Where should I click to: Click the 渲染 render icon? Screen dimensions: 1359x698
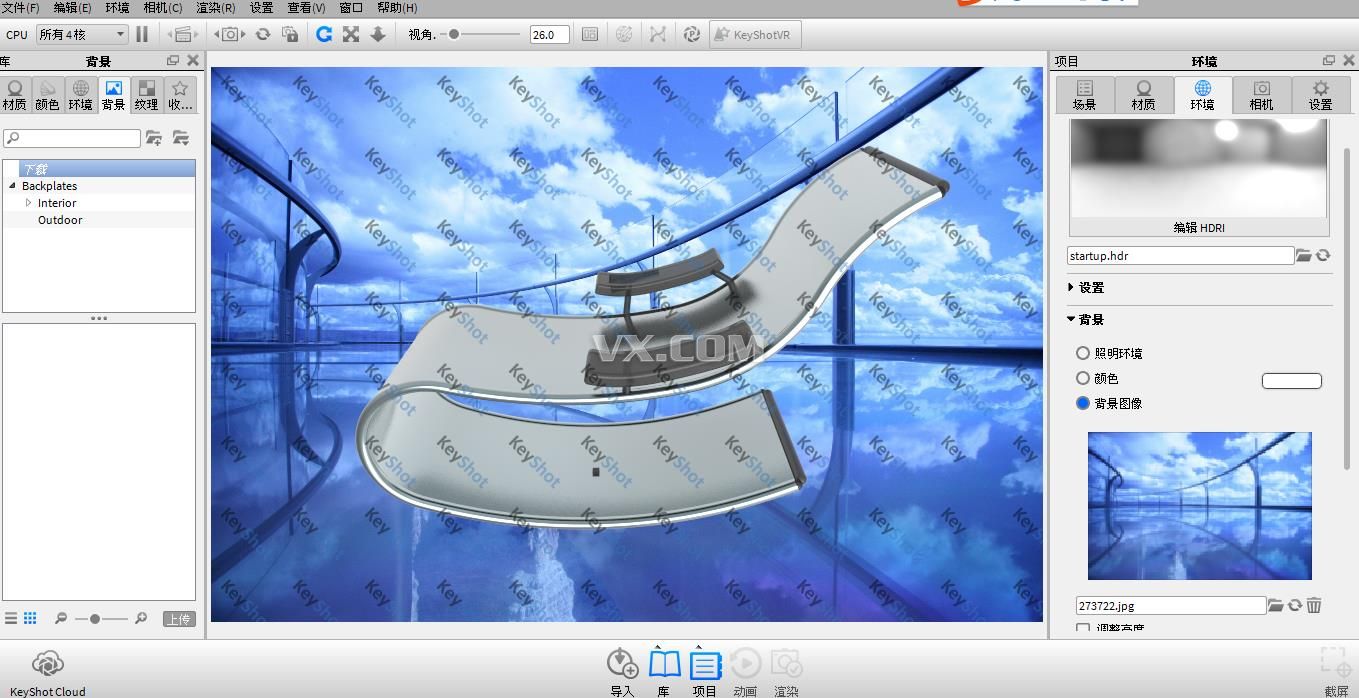coord(787,671)
